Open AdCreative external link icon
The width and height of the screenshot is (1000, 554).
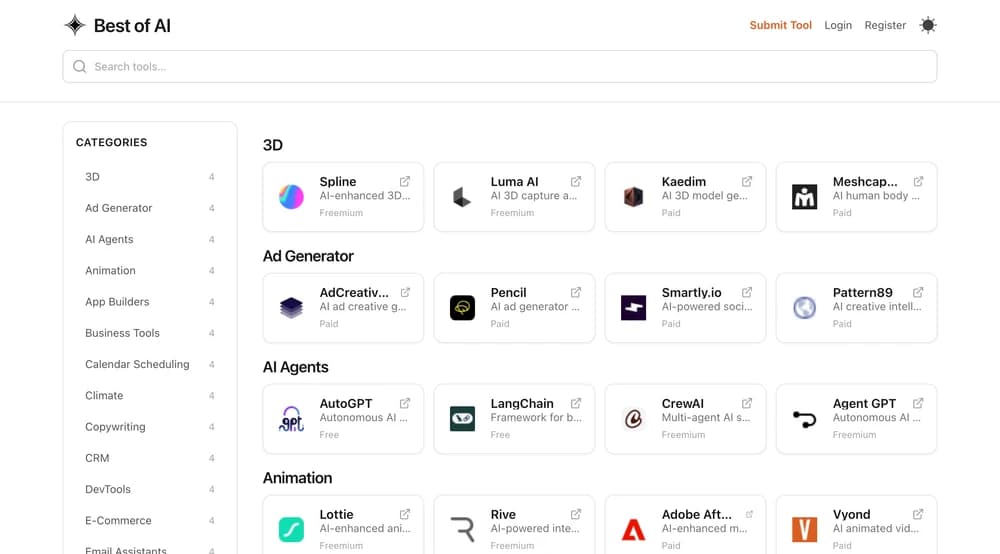(x=405, y=293)
